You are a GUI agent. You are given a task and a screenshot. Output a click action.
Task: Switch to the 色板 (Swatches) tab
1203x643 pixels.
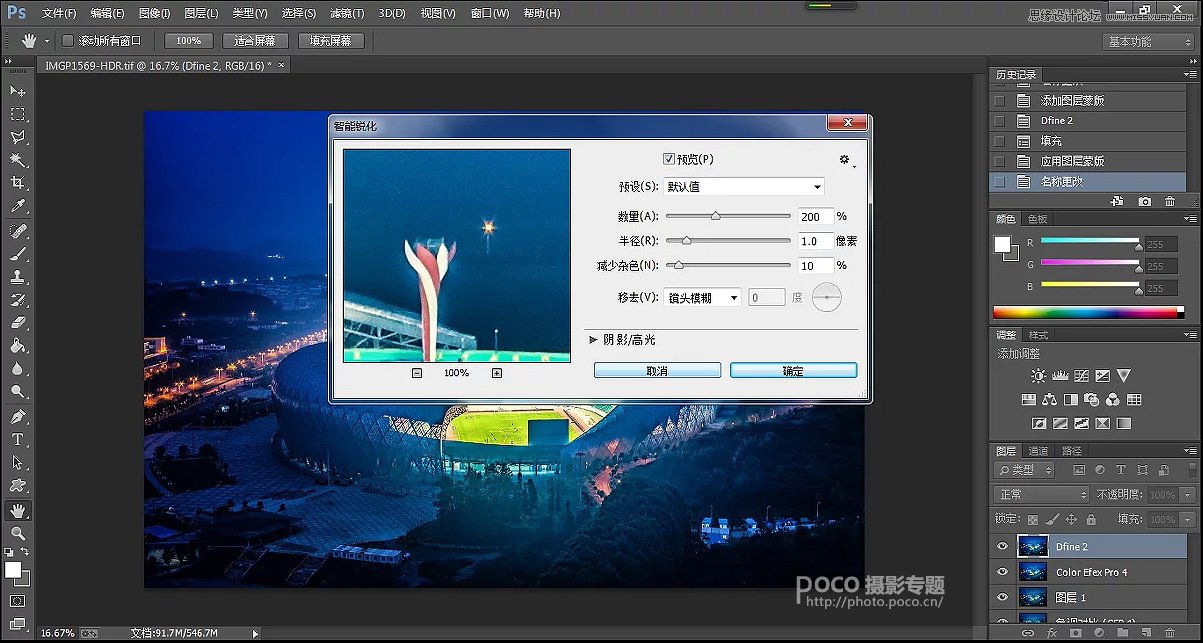1038,219
